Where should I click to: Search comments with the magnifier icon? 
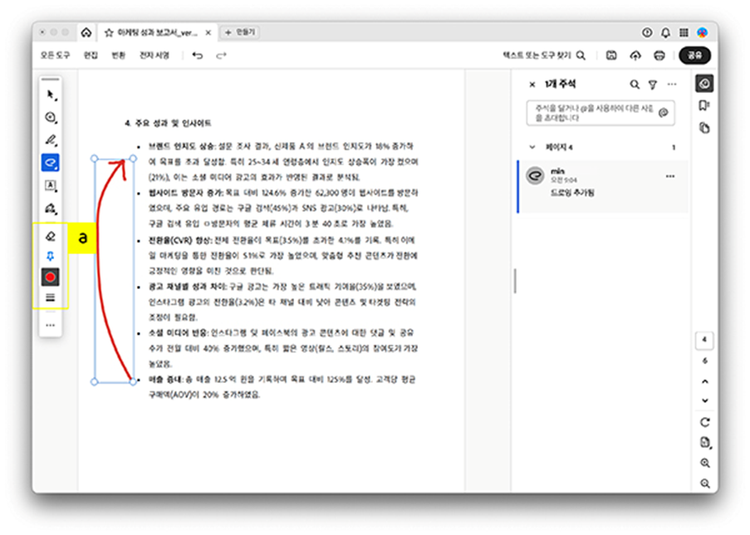[x=634, y=85]
